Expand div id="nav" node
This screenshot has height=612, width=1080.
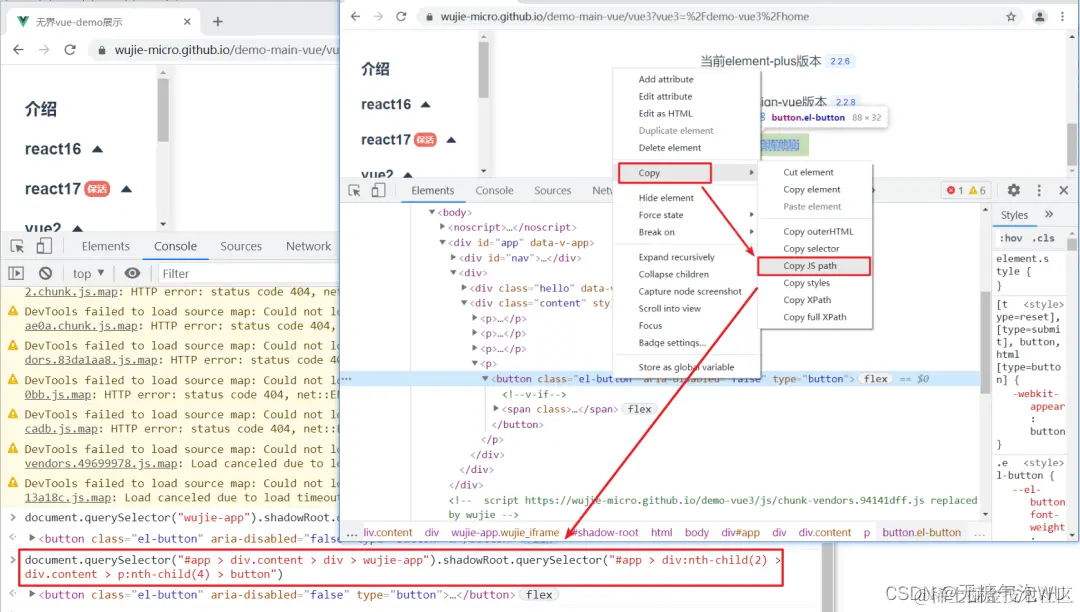click(453, 257)
